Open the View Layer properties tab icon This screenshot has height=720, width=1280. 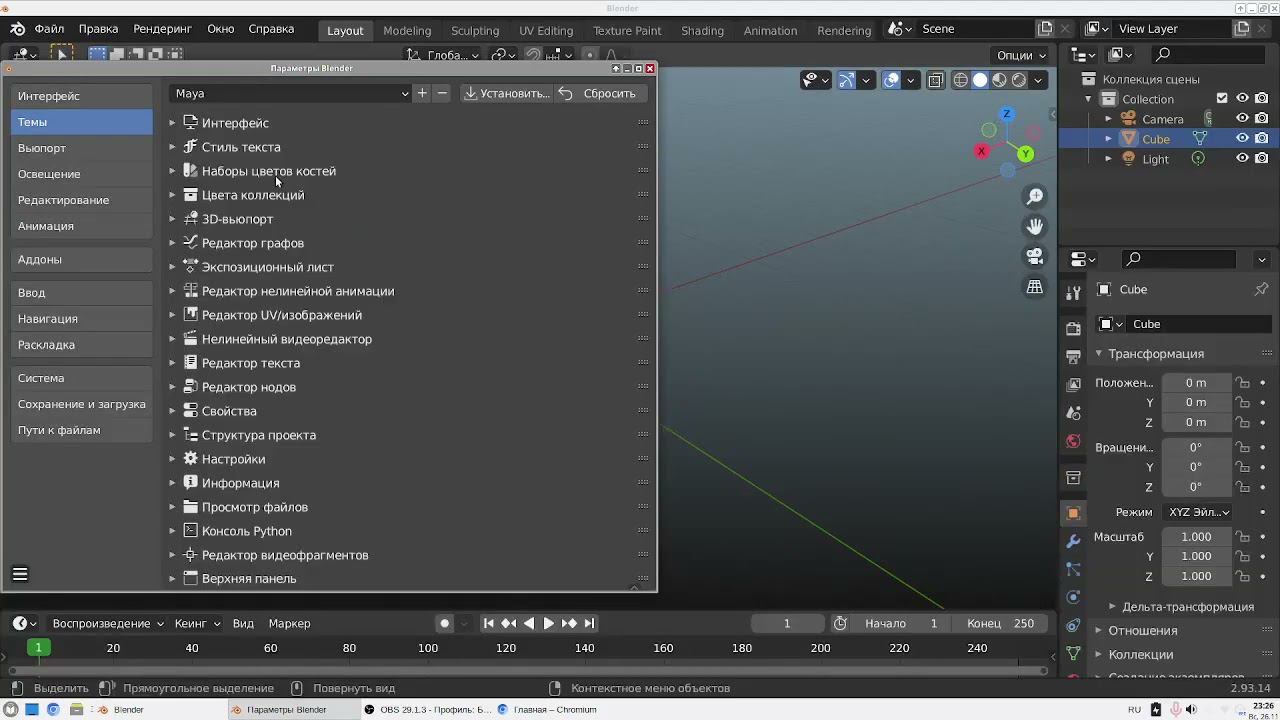[x=1073, y=384]
